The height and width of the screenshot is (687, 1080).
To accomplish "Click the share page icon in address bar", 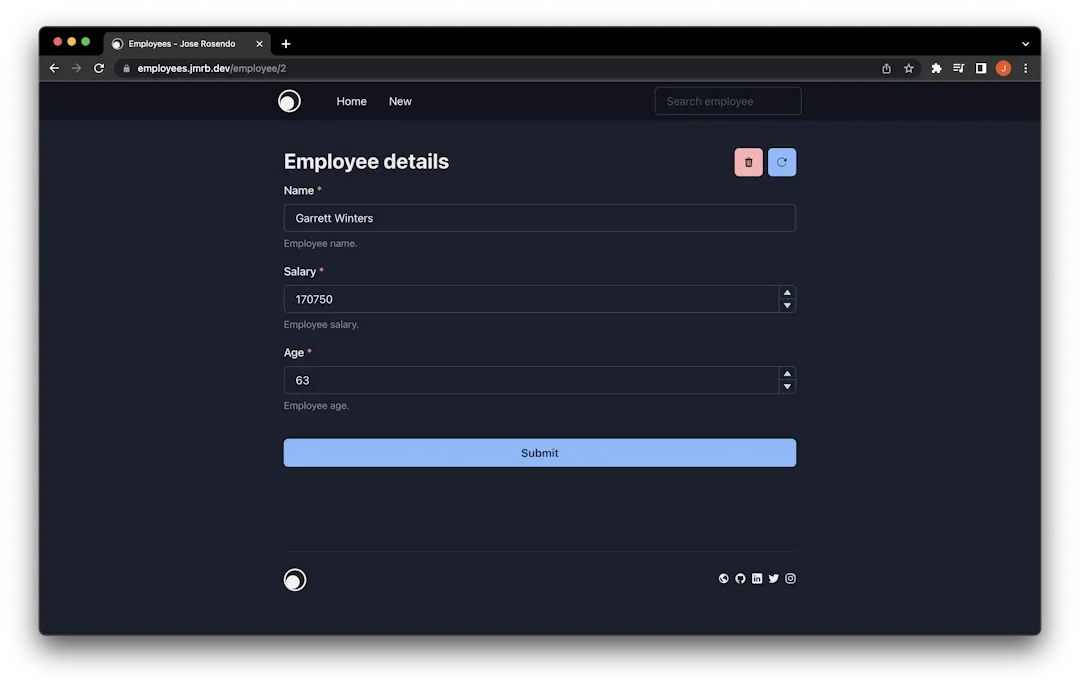I will coord(886,68).
